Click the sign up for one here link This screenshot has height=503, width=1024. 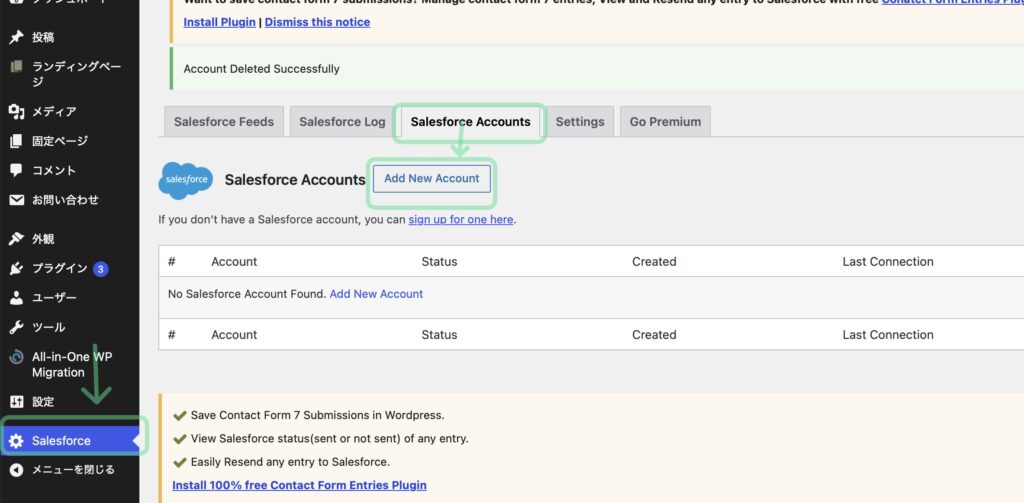(x=461, y=219)
